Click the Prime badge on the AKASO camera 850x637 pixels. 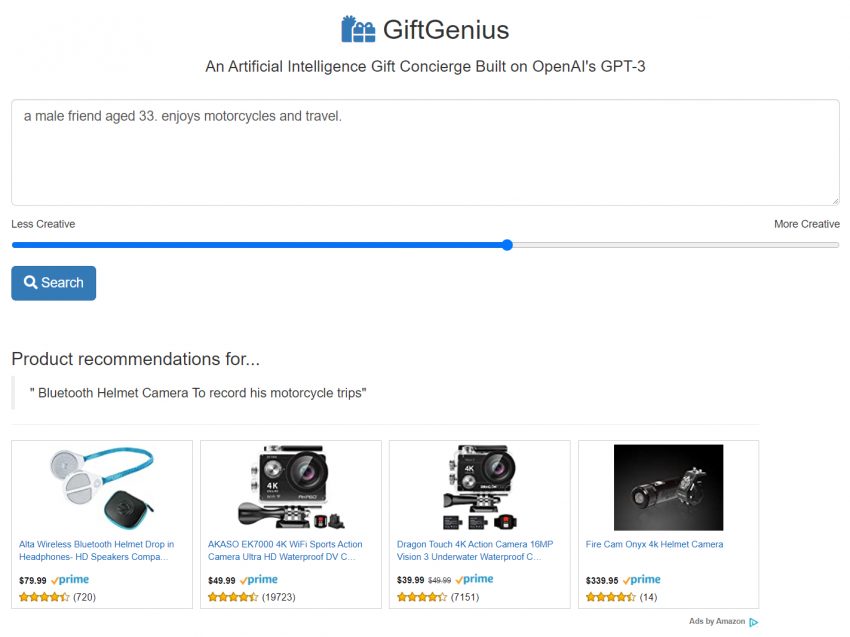259,580
